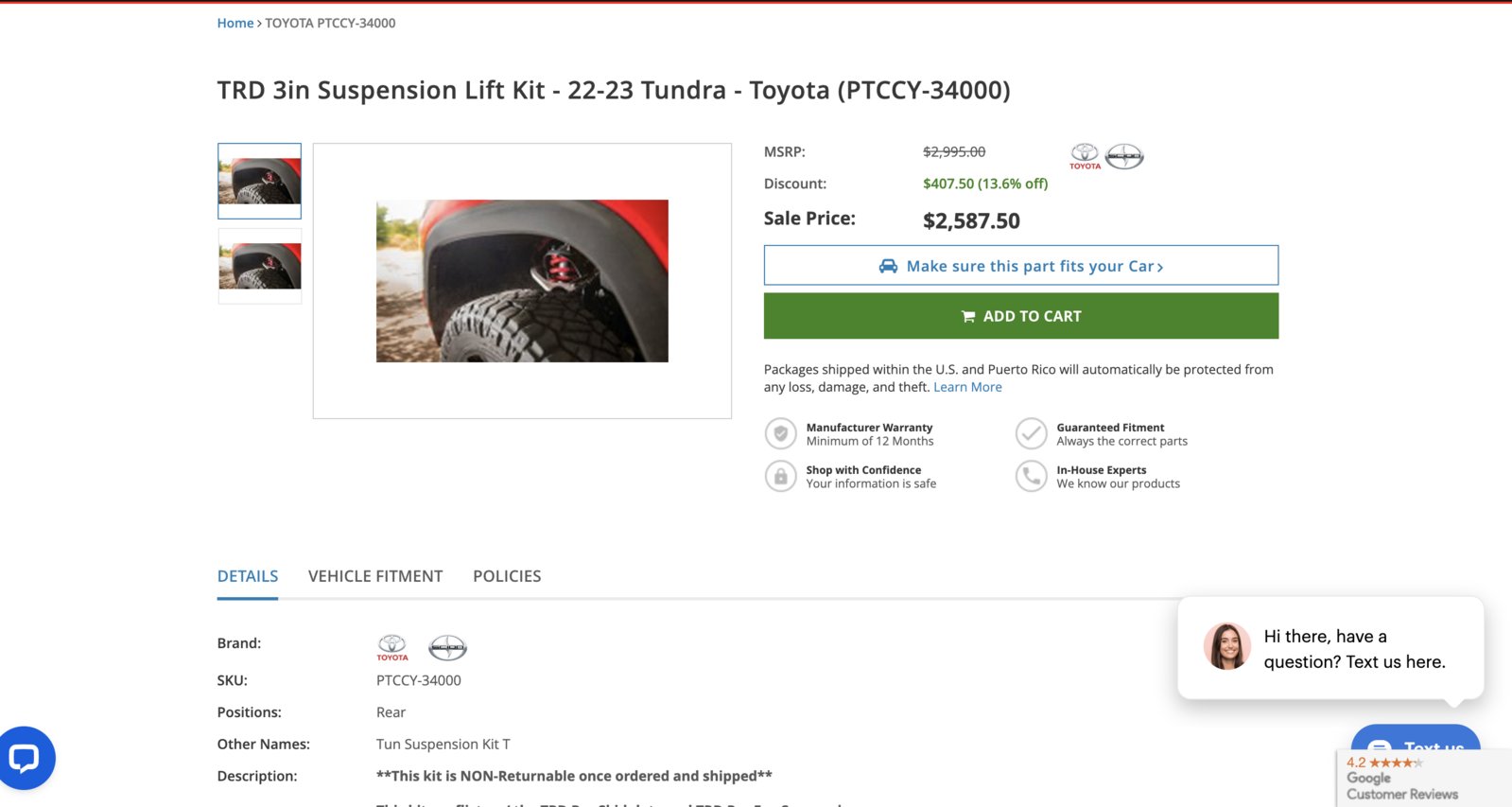Screen dimensions: 1512x807
Task: Click the Guaranteed Fitment checkmark icon
Action: click(x=1031, y=434)
